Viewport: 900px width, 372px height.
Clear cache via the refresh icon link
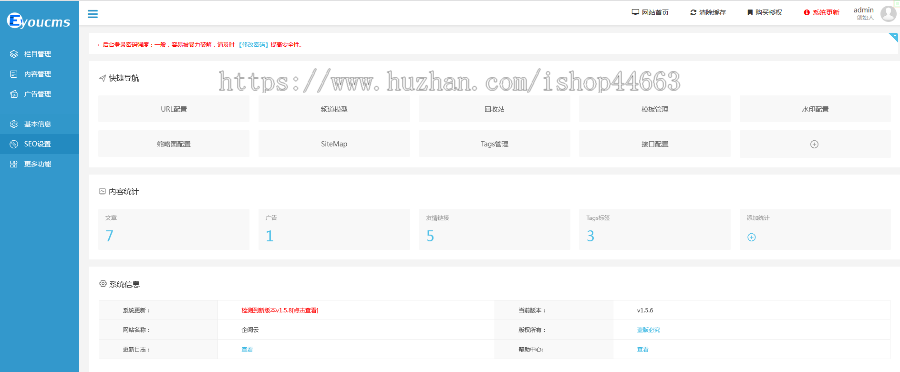click(708, 12)
